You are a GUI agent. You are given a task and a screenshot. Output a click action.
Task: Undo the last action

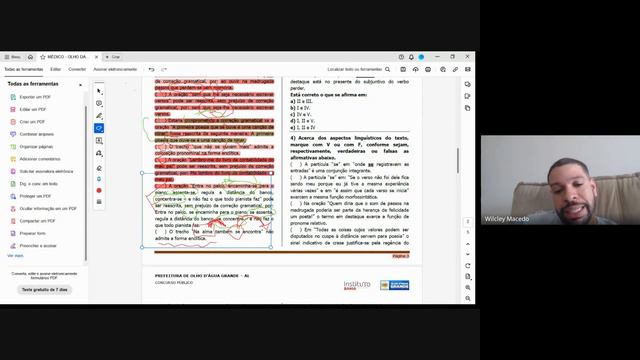click(151, 69)
